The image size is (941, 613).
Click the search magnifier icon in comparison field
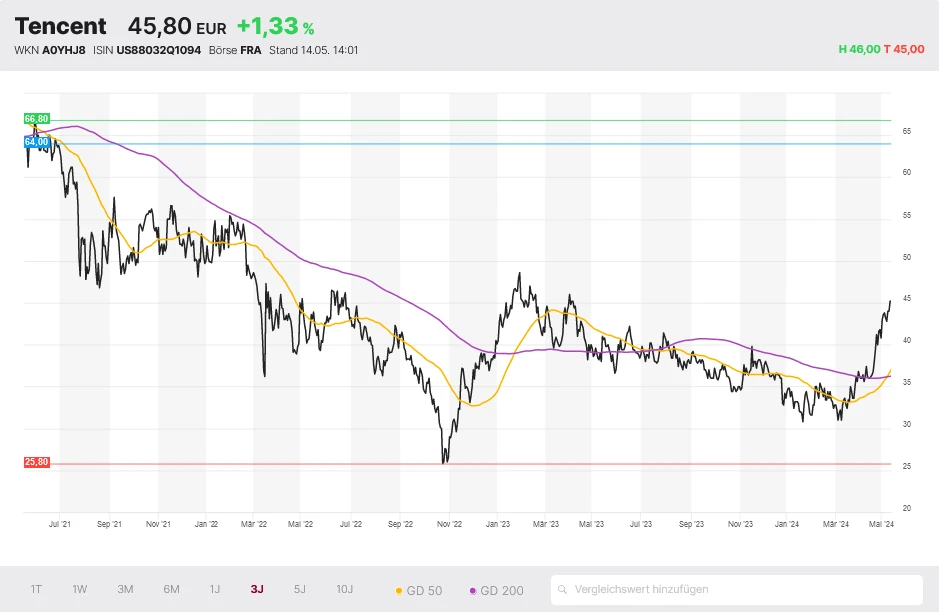click(x=564, y=590)
